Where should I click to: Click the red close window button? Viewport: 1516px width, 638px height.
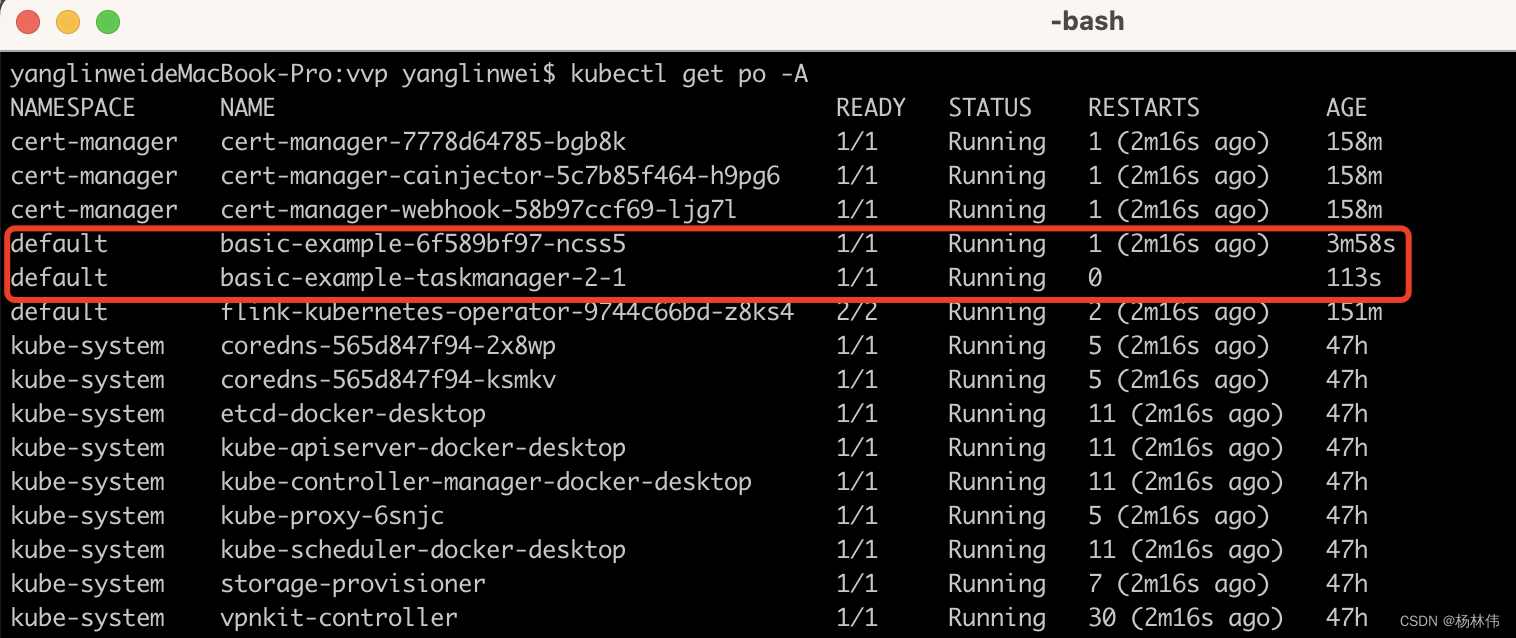pyautogui.click(x=28, y=21)
